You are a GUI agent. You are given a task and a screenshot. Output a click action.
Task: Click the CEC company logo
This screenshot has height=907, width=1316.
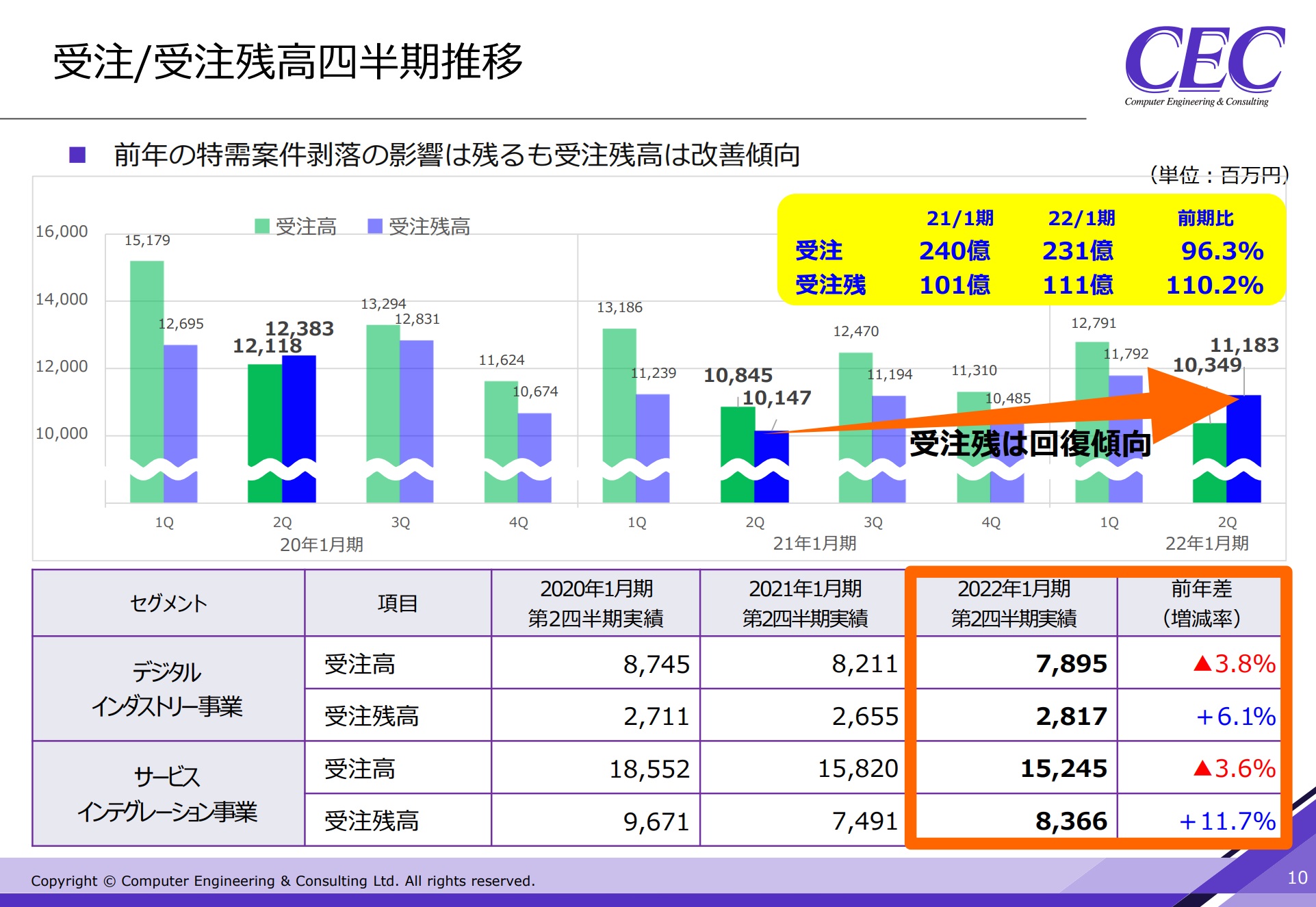click(1204, 65)
